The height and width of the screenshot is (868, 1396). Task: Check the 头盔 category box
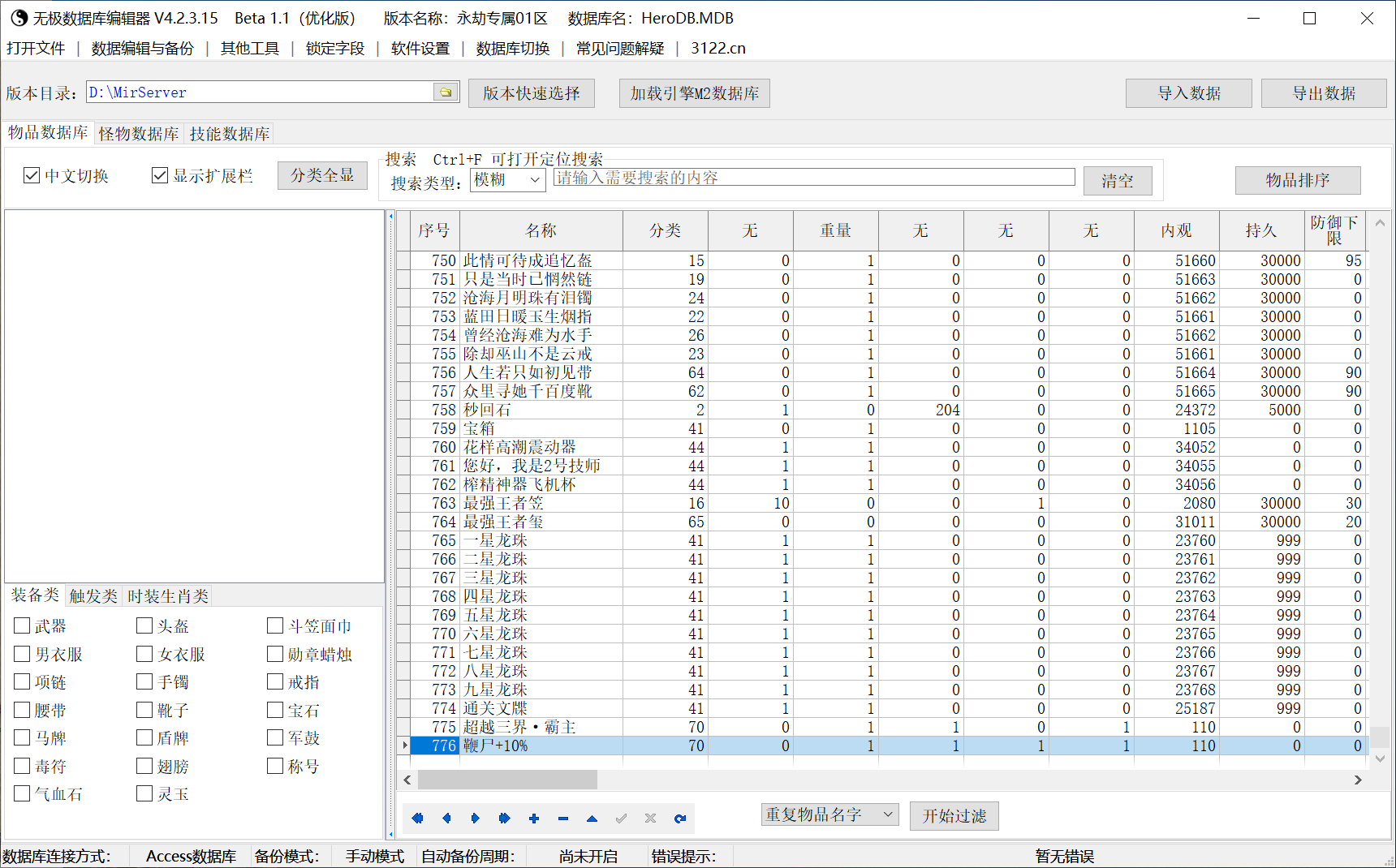coord(144,625)
